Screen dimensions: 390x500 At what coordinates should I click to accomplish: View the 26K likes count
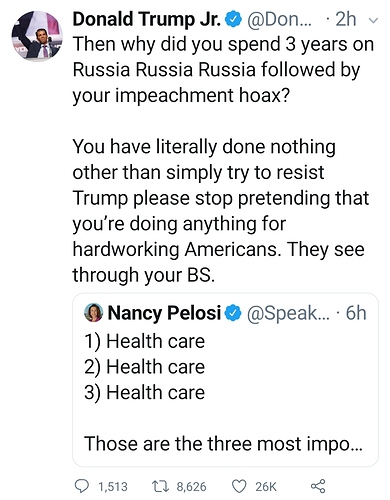[266, 487]
